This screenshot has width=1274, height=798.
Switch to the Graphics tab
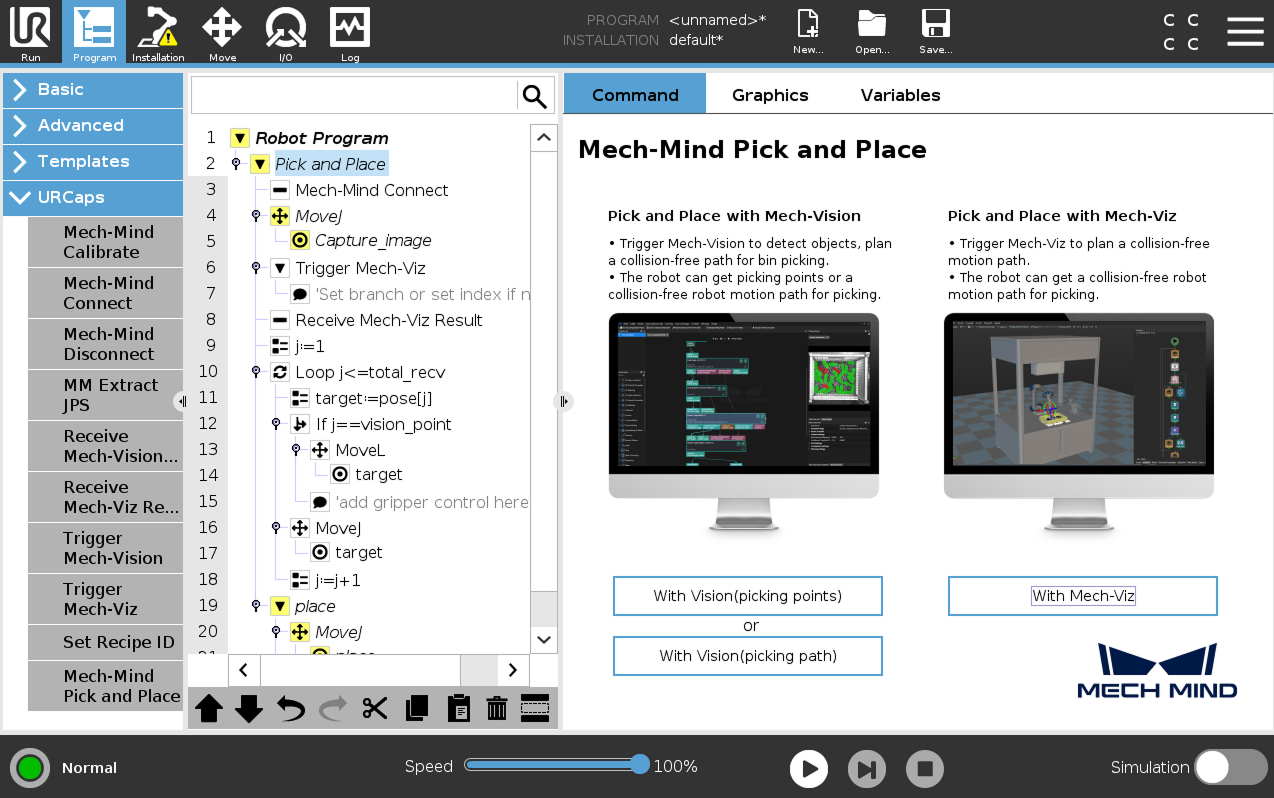pos(769,94)
